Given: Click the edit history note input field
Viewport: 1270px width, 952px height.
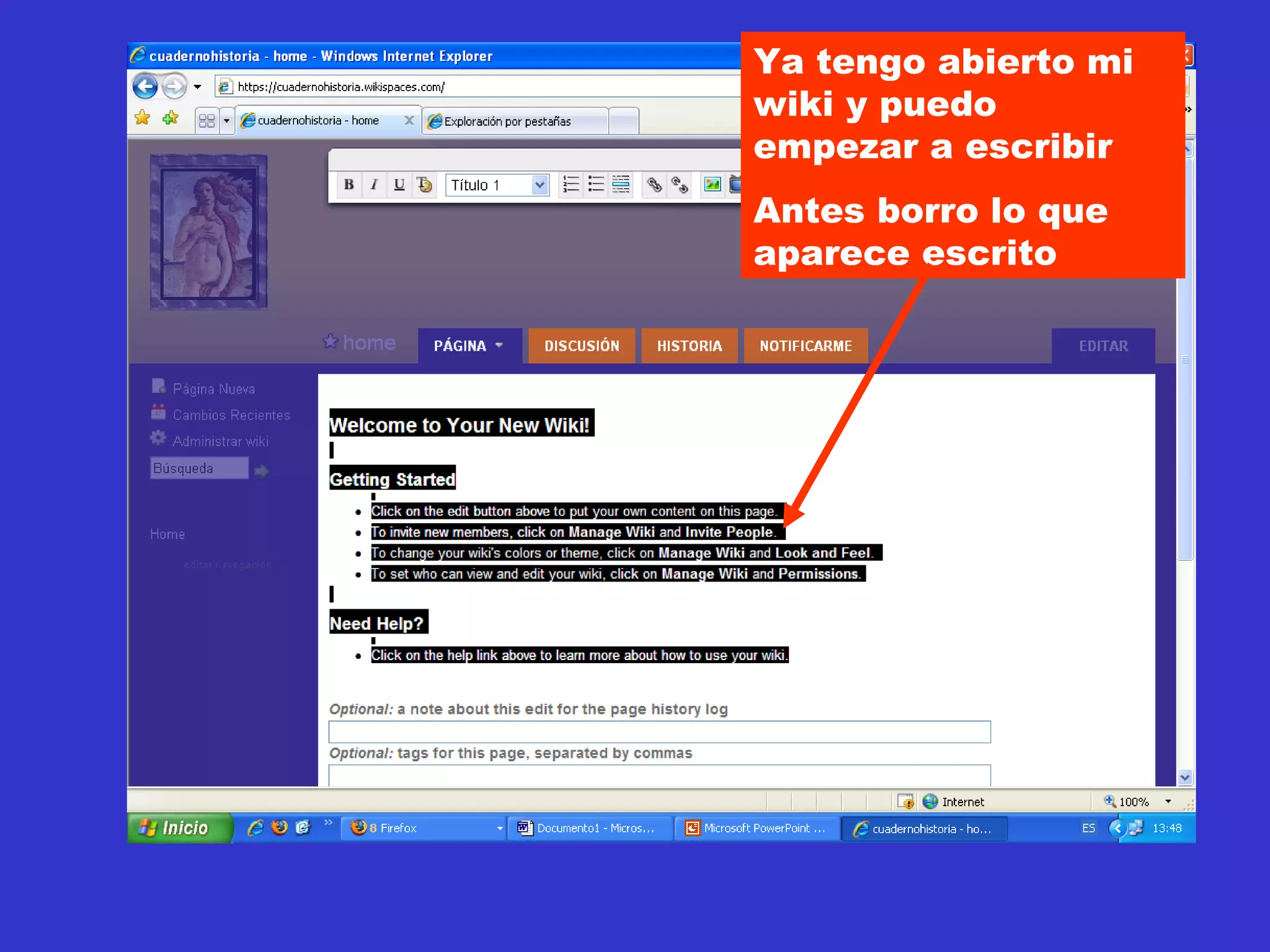Looking at the screenshot, I should pyautogui.click(x=659, y=731).
